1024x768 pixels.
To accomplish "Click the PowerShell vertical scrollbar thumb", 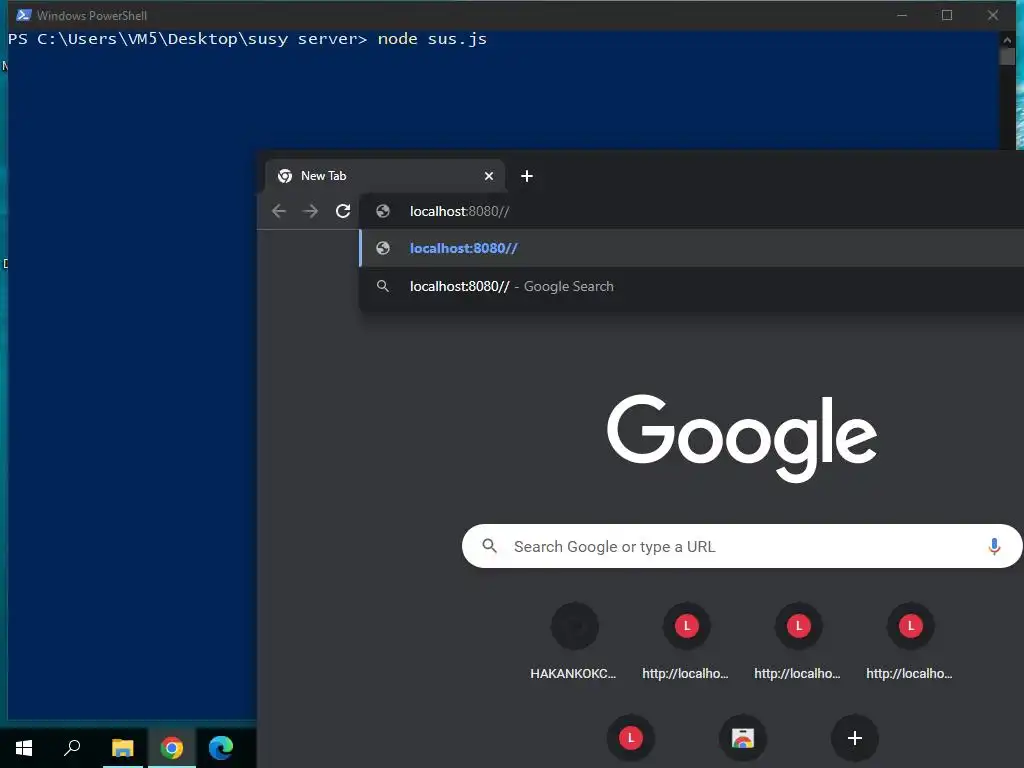I will tap(1007, 57).
